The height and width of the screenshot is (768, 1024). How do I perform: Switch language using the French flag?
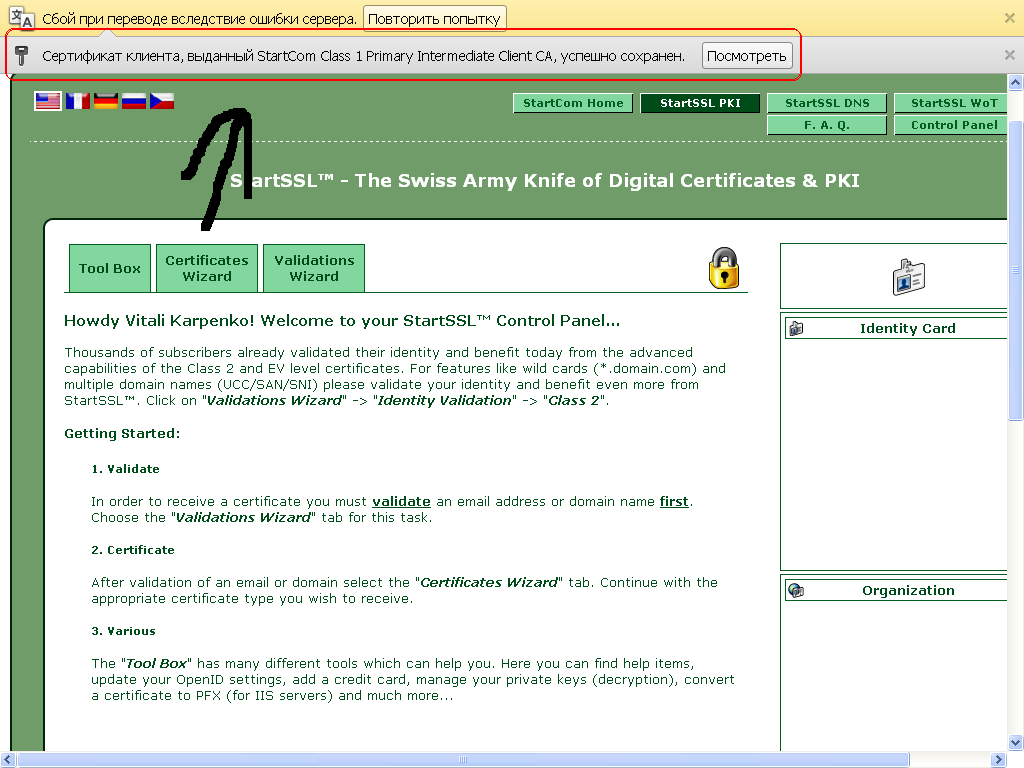(77, 100)
